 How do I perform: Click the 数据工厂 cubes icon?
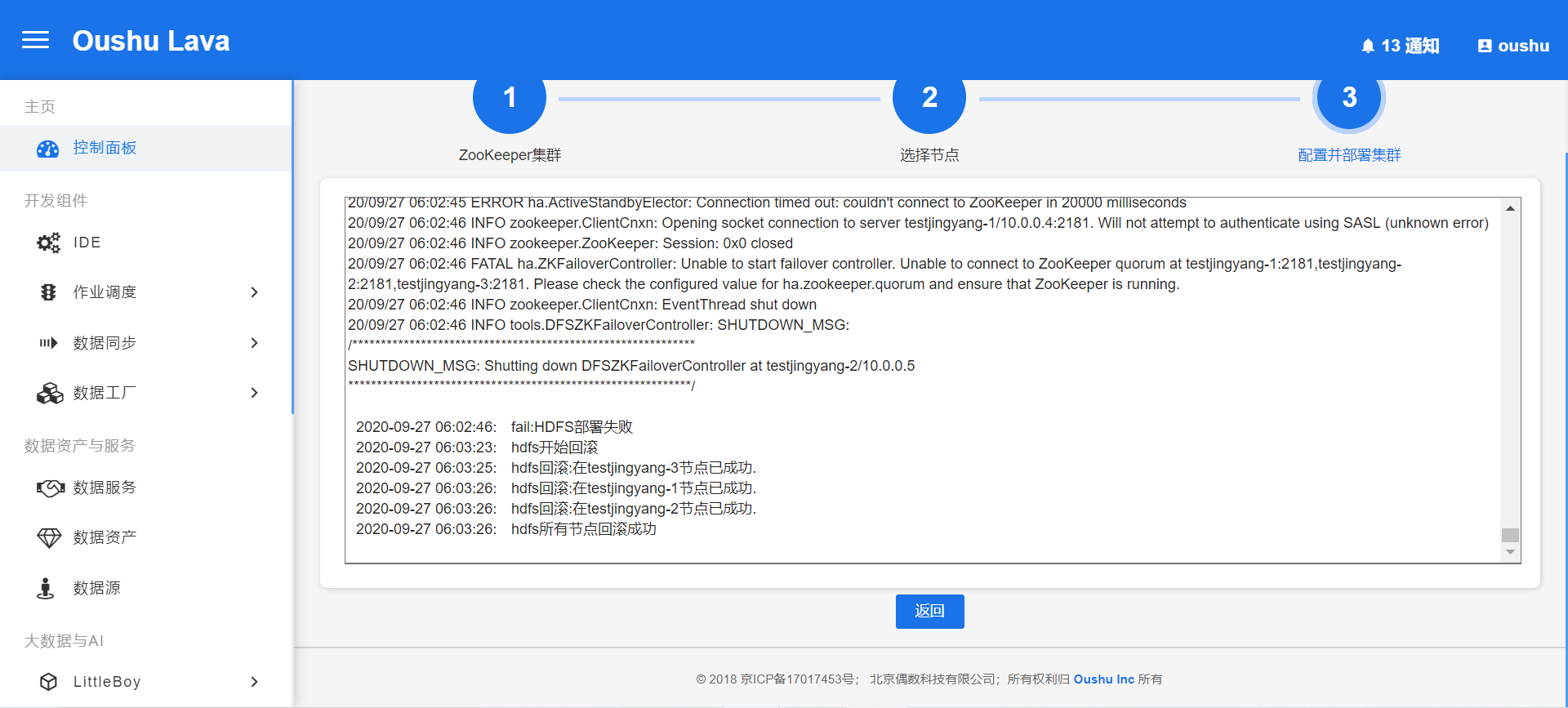(x=50, y=393)
